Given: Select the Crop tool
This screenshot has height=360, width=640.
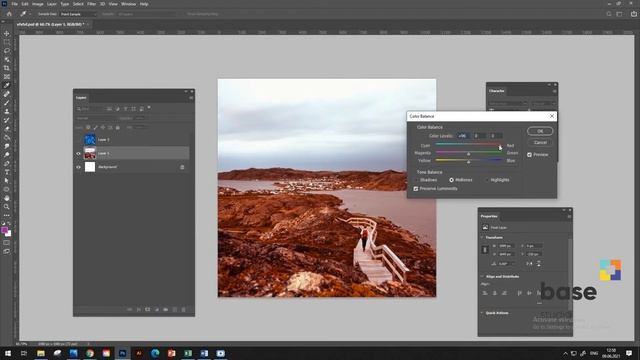Looking at the screenshot, I should 7,68.
